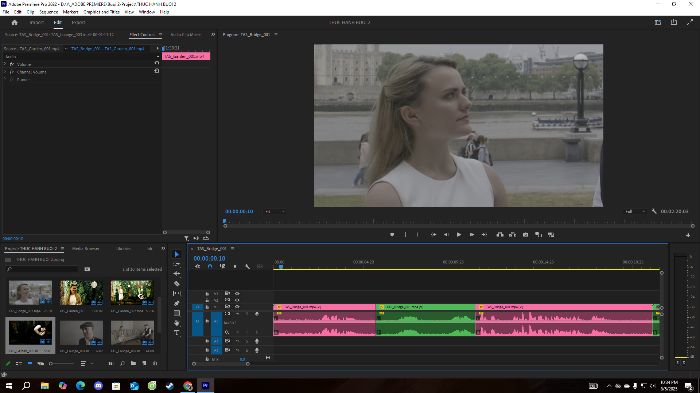The image size is (700, 393).
Task: Select the Selection tool arrow
Action: tap(177, 254)
